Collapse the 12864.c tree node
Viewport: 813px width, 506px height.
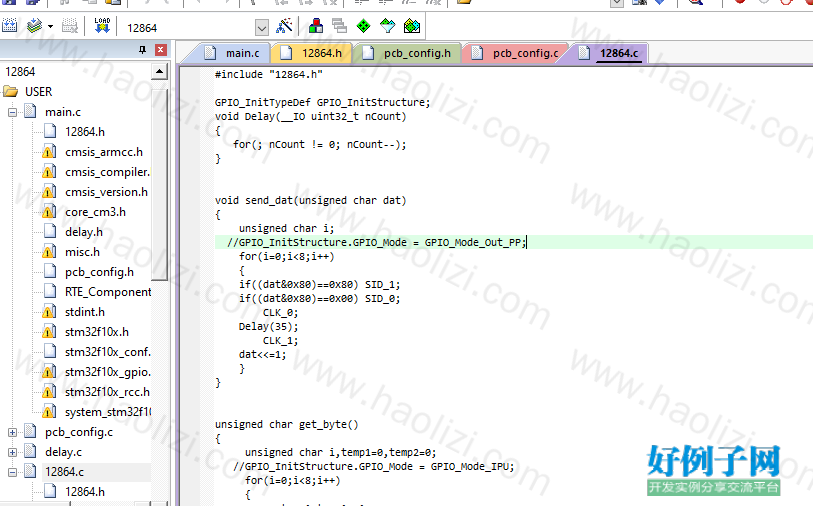[x=12, y=472]
